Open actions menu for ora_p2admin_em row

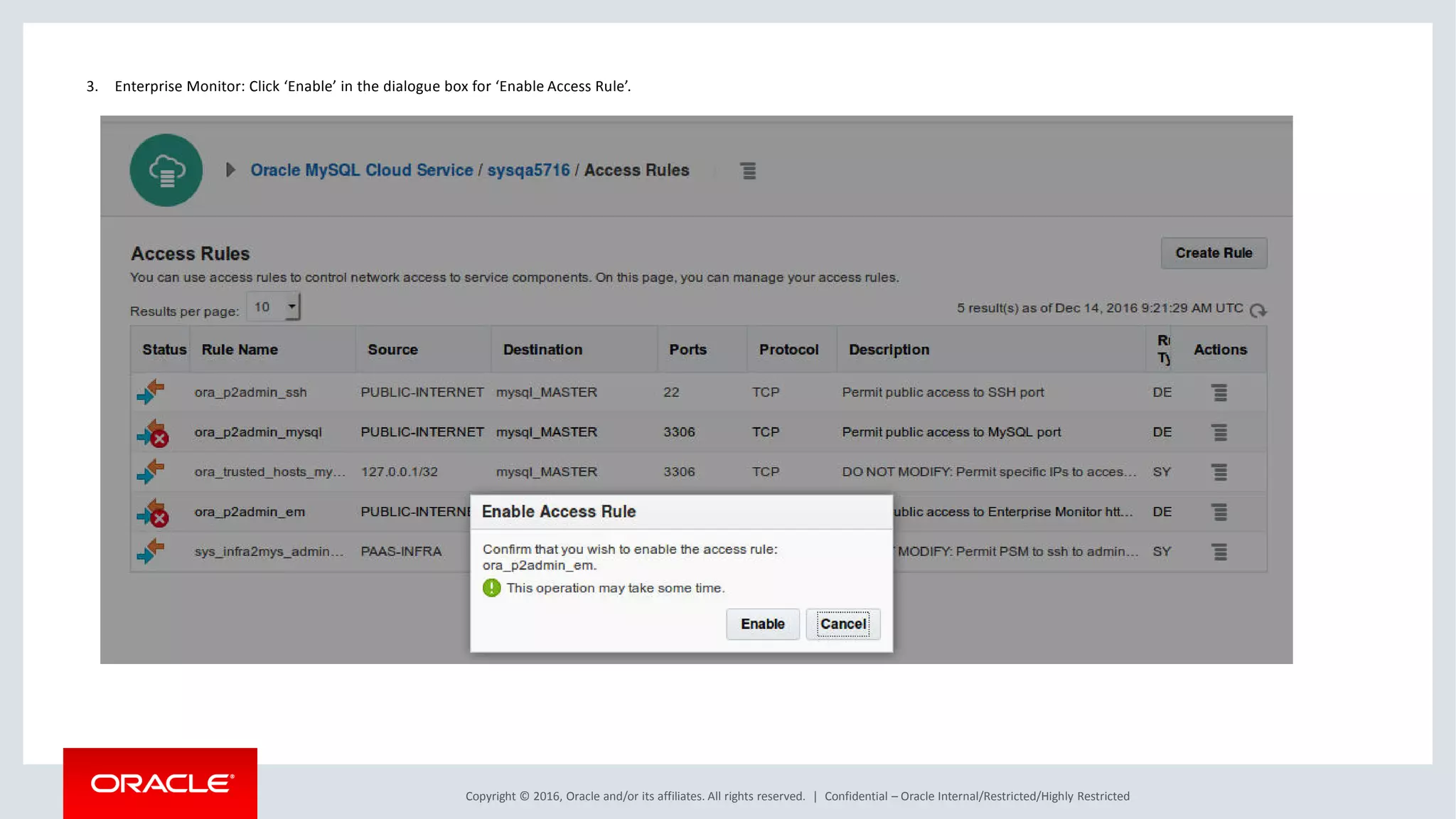tap(1219, 512)
